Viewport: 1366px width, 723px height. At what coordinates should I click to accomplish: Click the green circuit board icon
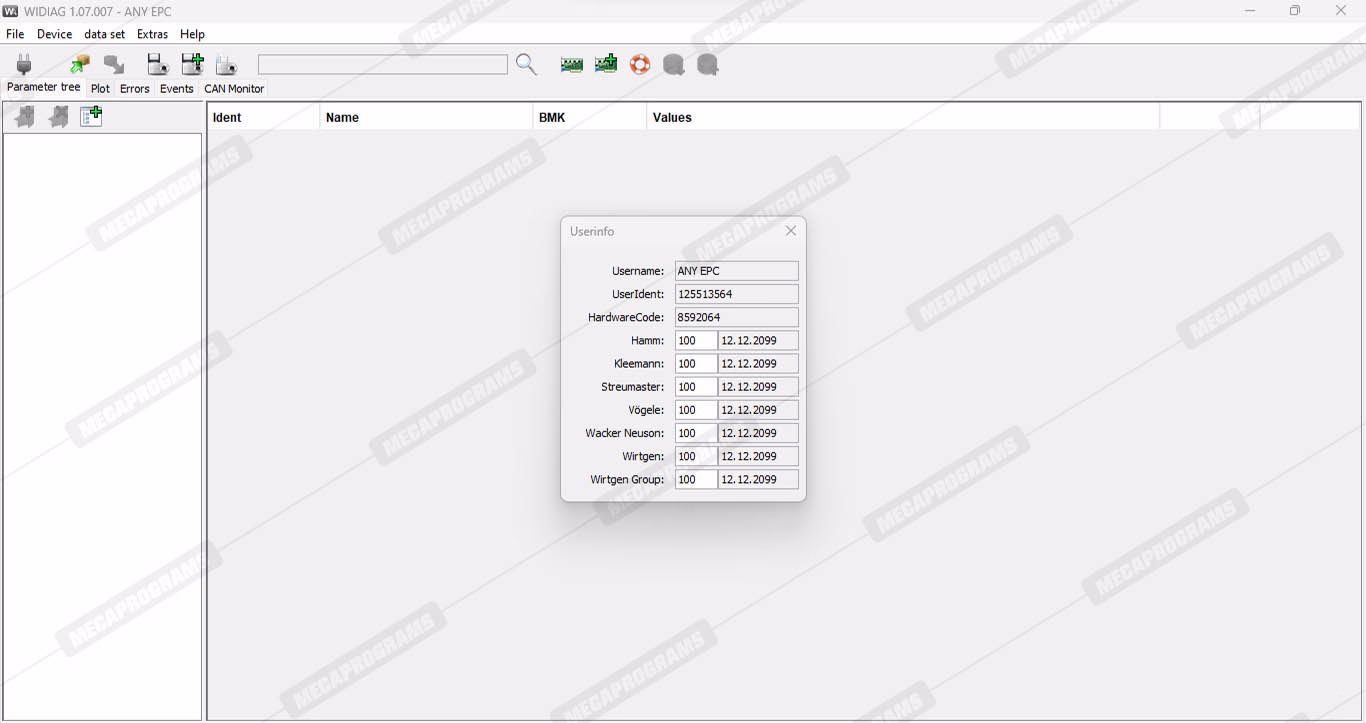[572, 65]
